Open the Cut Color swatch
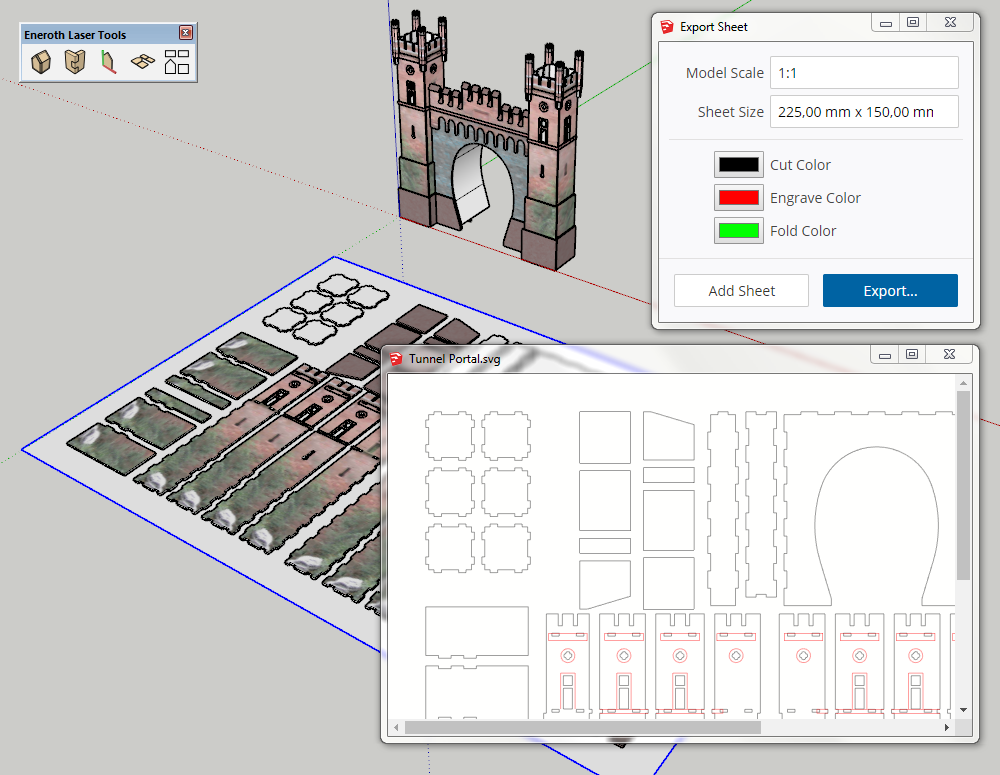The image size is (1000, 775). coord(737,164)
